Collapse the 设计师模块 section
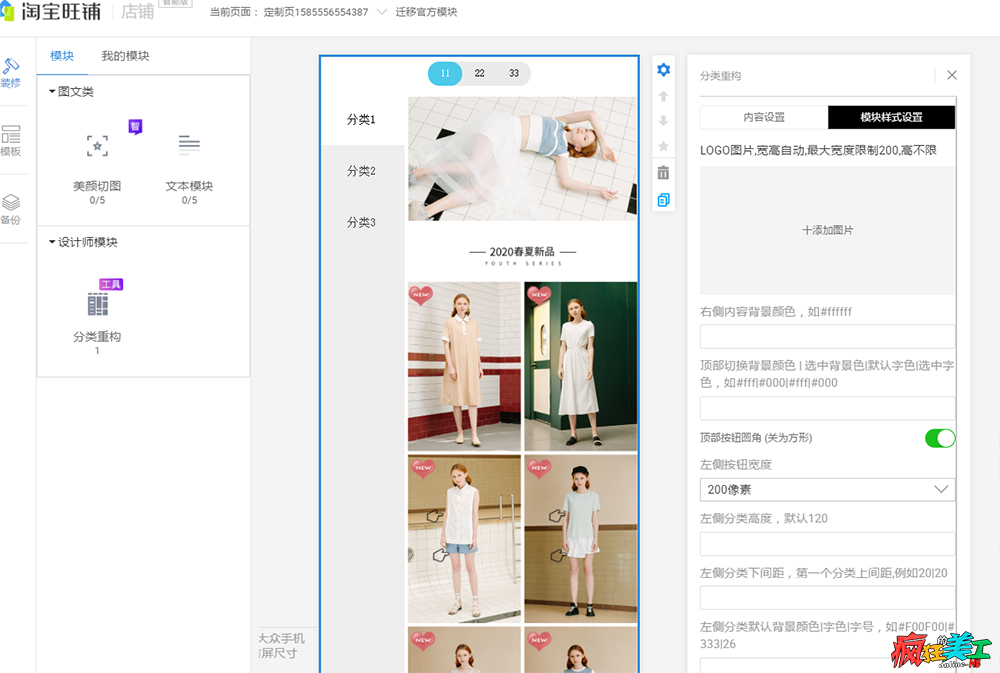 pyautogui.click(x=83, y=242)
